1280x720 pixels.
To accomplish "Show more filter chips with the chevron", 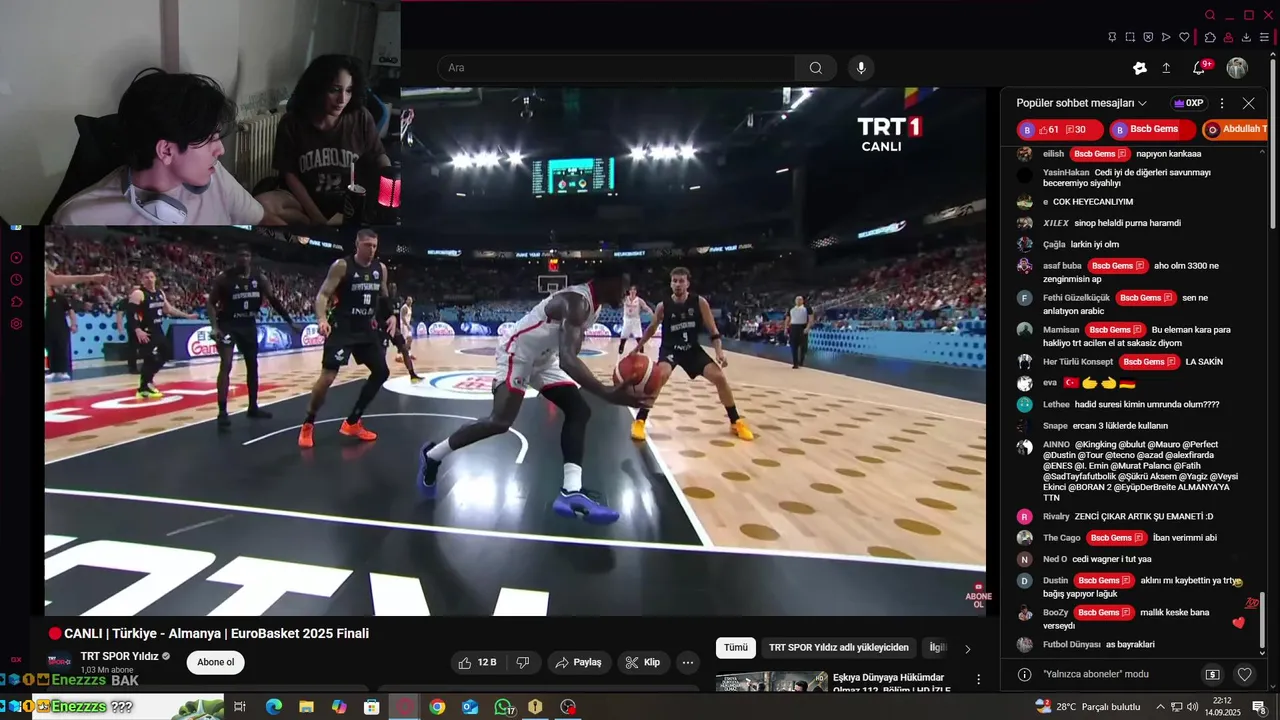I will click(x=967, y=649).
